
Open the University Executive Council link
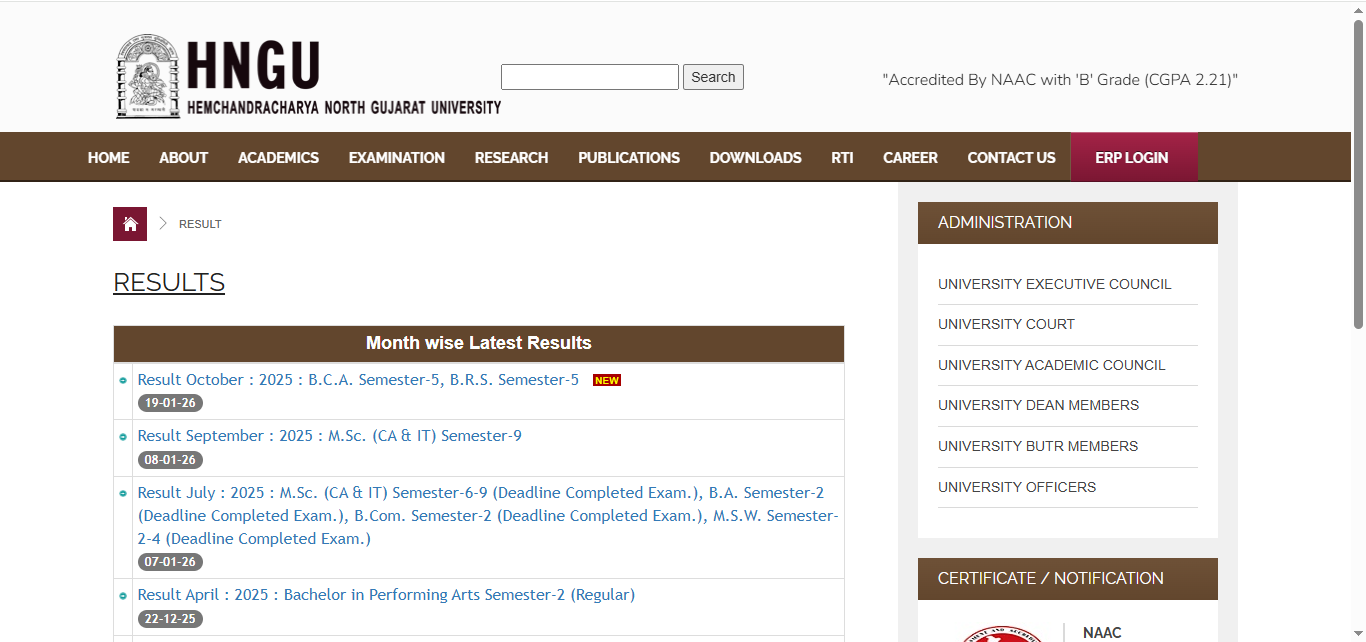pyautogui.click(x=1054, y=284)
